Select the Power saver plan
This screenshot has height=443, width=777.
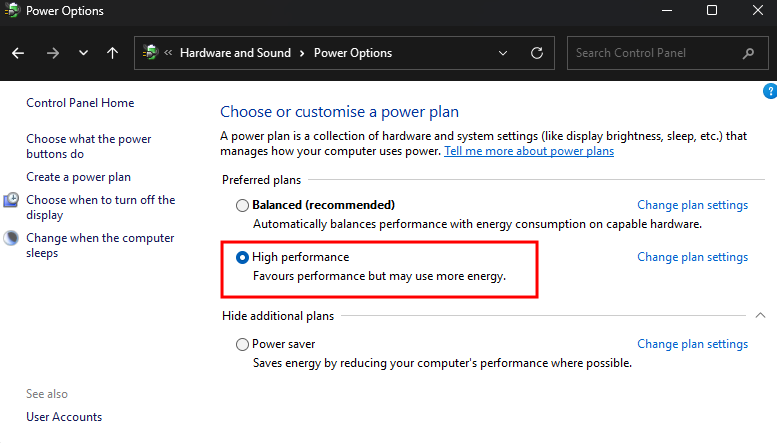coord(242,345)
